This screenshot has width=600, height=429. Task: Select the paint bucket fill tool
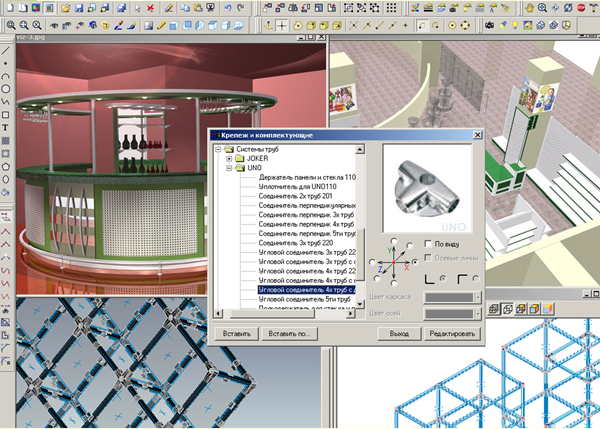point(6,193)
